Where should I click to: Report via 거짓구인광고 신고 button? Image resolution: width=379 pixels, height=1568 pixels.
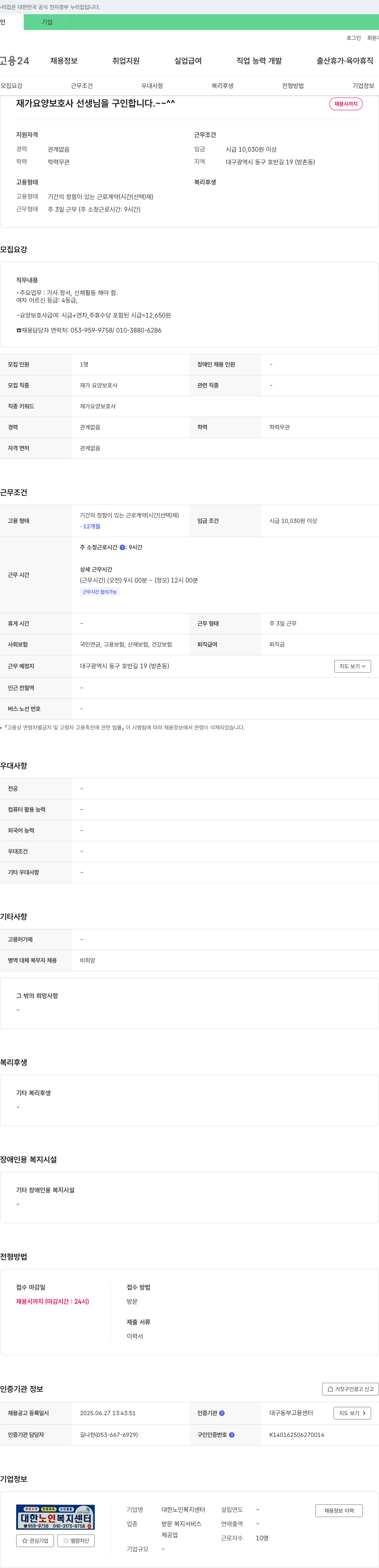tap(351, 1389)
